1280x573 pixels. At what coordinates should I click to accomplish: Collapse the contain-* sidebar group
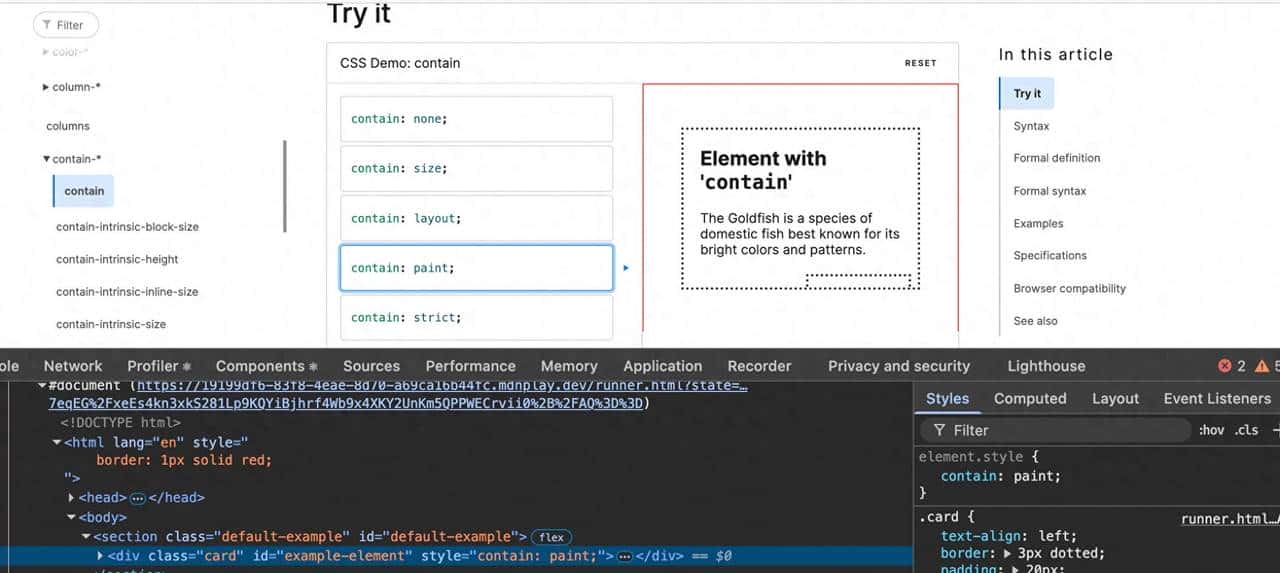(x=46, y=159)
